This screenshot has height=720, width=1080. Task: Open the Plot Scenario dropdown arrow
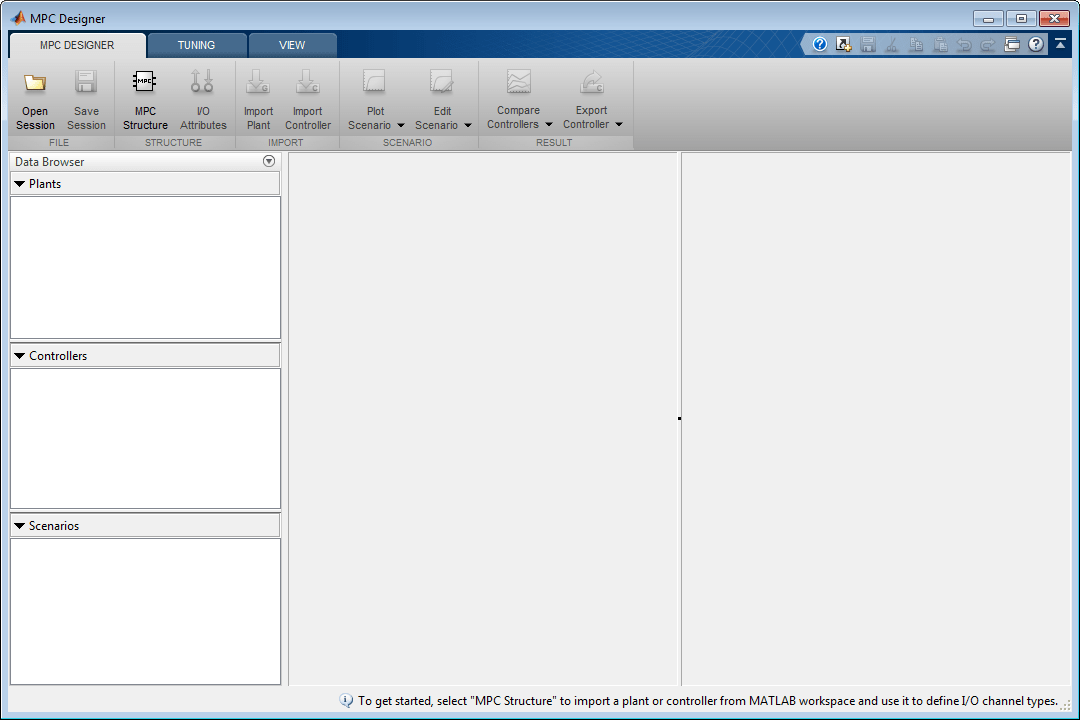(x=401, y=125)
